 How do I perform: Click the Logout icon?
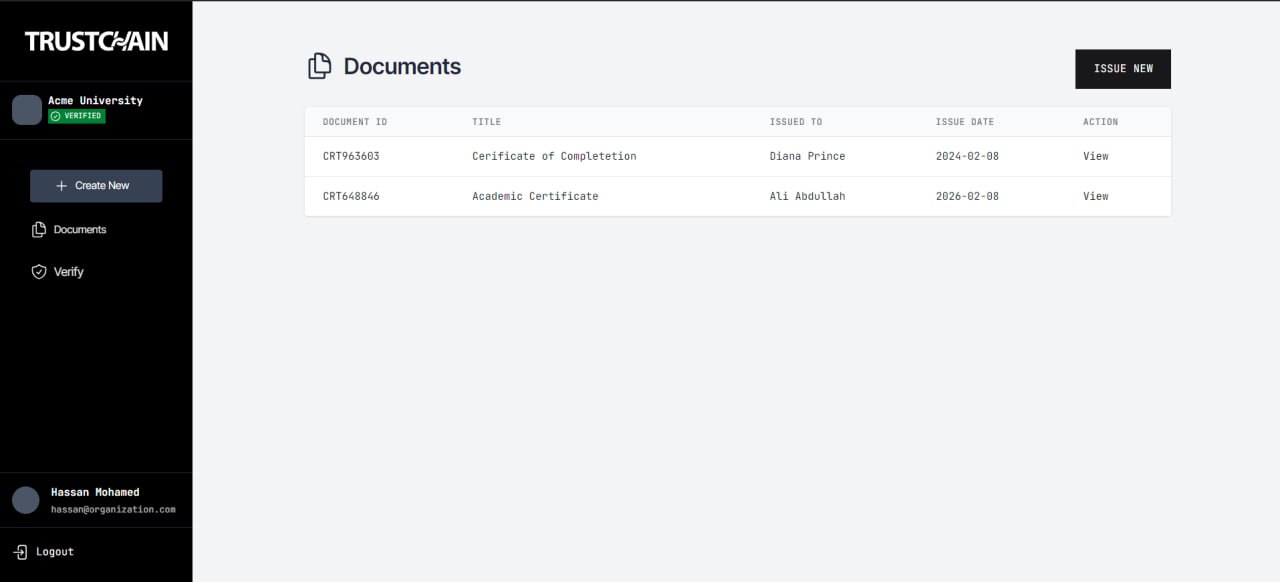pos(20,552)
